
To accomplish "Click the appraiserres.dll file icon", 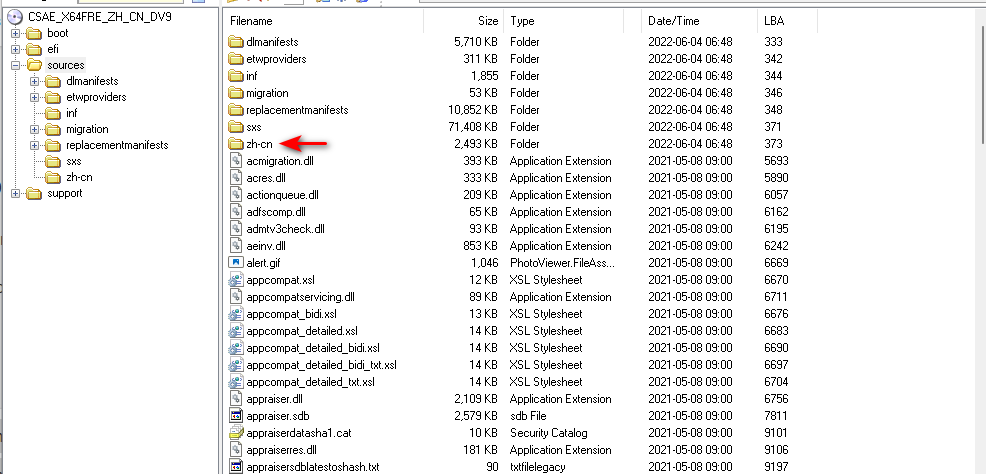I will coord(236,449).
